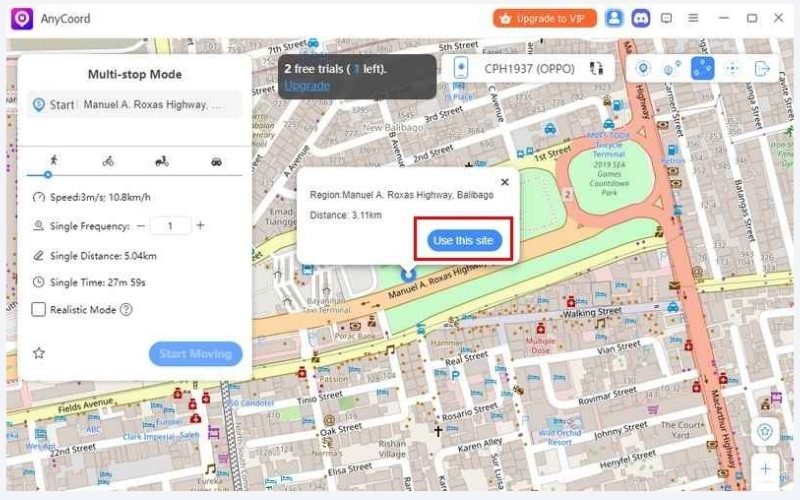Open the user account profile icon
Viewport: 800px width, 500px height.
click(x=614, y=18)
